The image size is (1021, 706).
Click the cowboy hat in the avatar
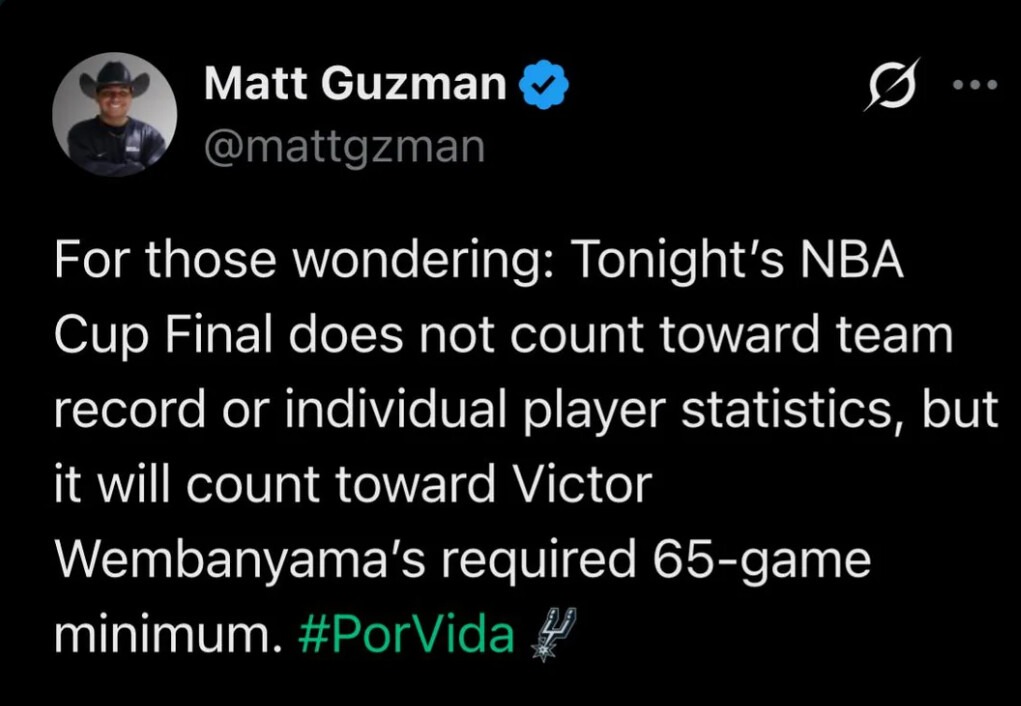tap(113, 76)
